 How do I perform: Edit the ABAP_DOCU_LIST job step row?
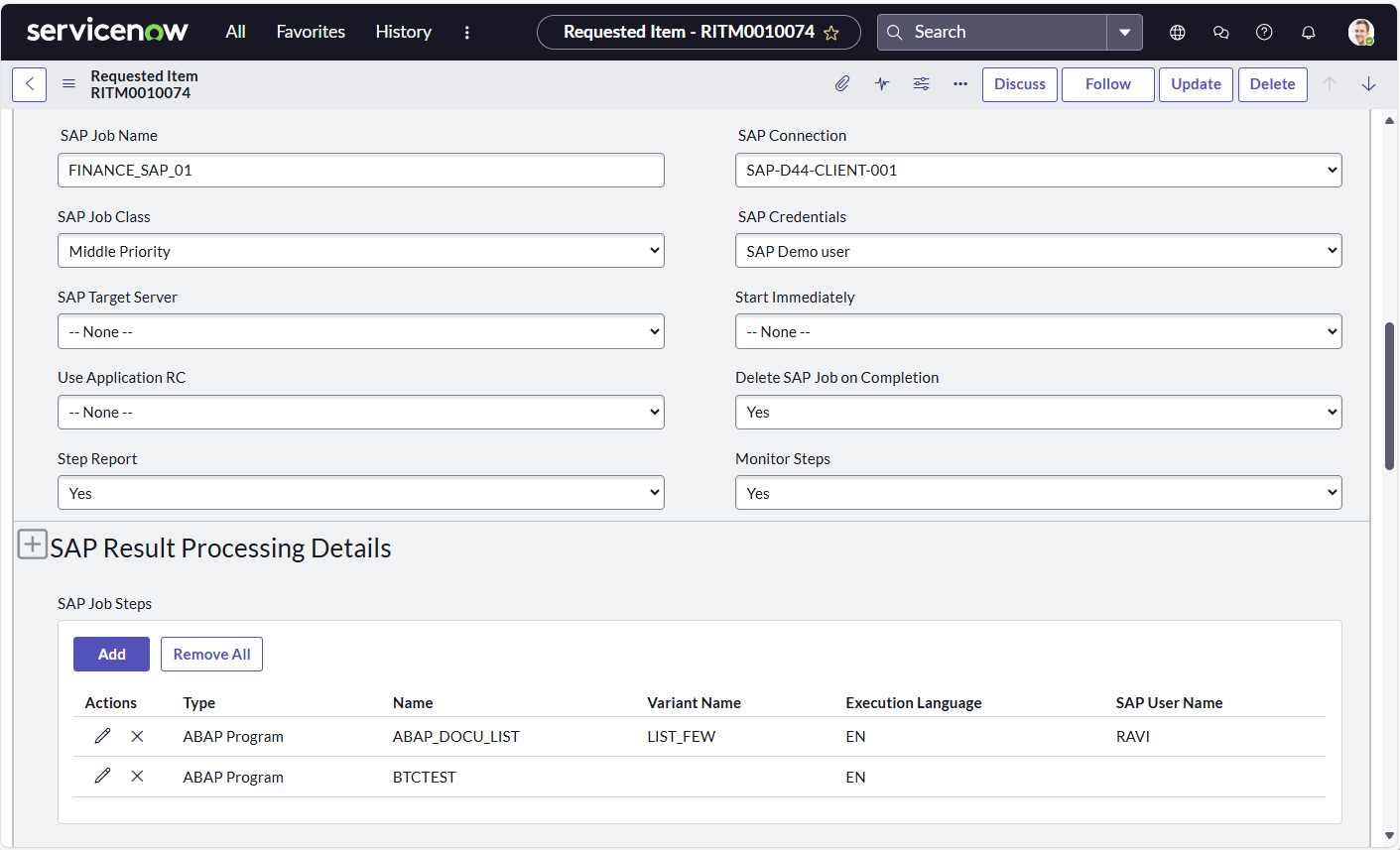pyautogui.click(x=102, y=736)
